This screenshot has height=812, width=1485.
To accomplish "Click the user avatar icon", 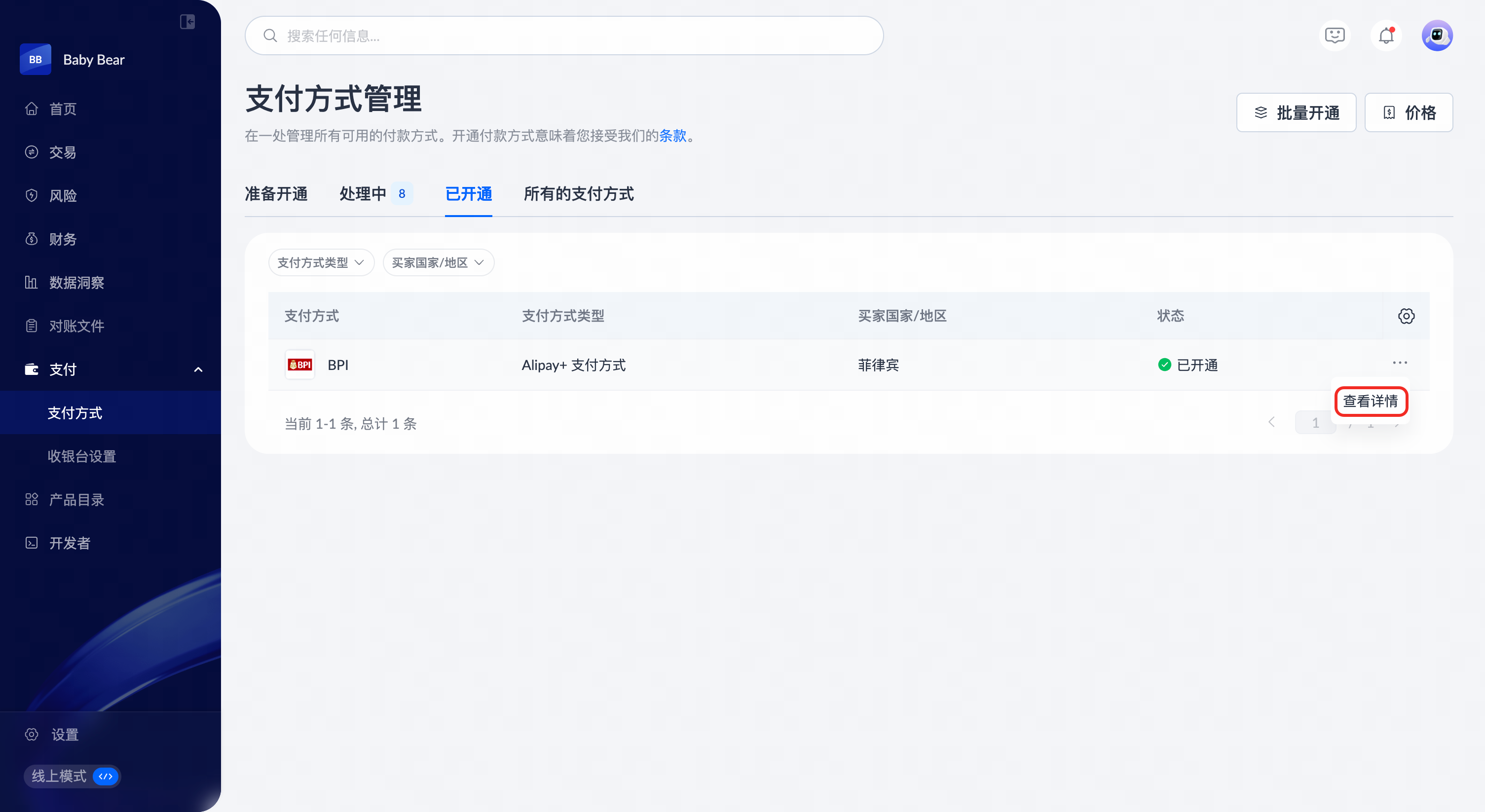I will 1437,36.
